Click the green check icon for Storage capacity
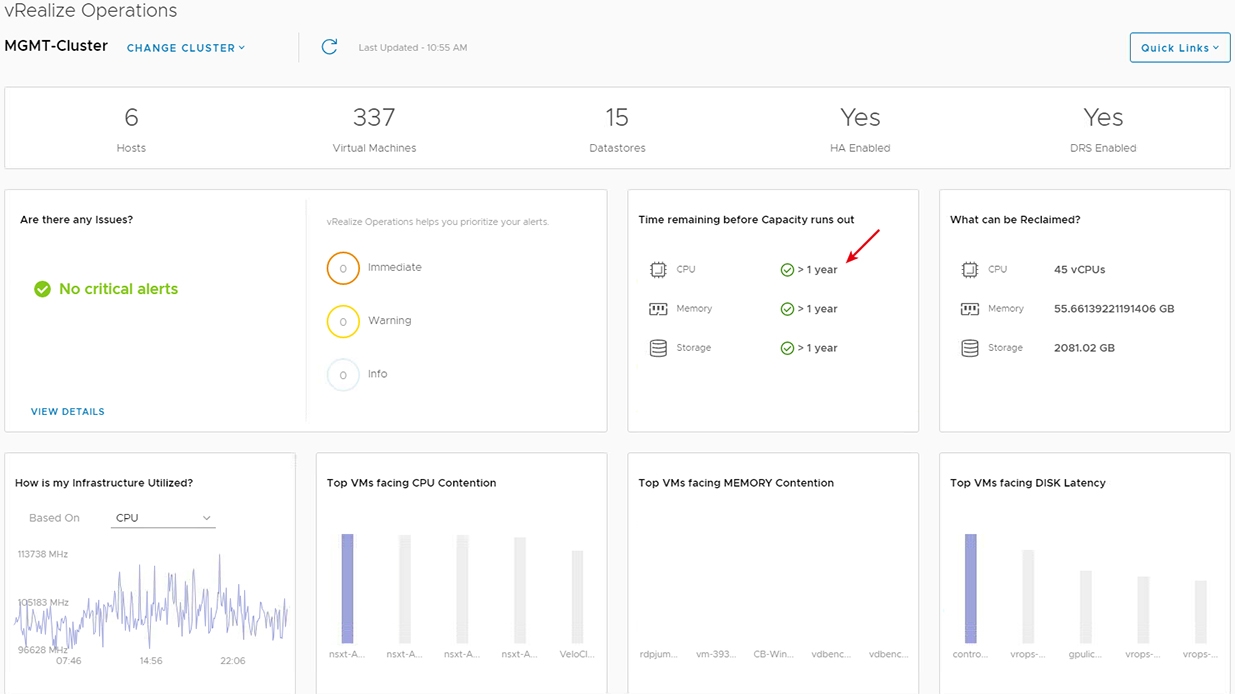 (x=787, y=348)
